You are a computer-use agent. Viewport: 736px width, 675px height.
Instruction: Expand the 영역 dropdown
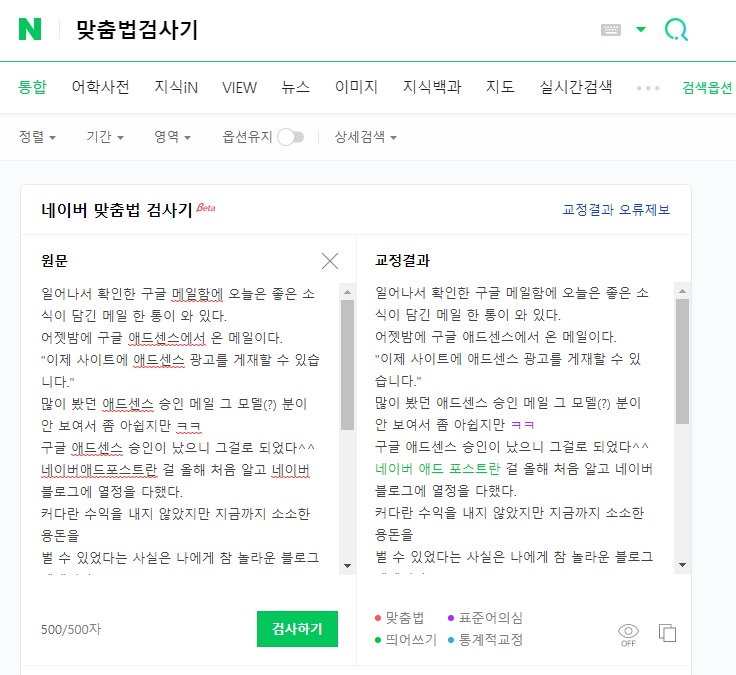pyautogui.click(x=172, y=137)
